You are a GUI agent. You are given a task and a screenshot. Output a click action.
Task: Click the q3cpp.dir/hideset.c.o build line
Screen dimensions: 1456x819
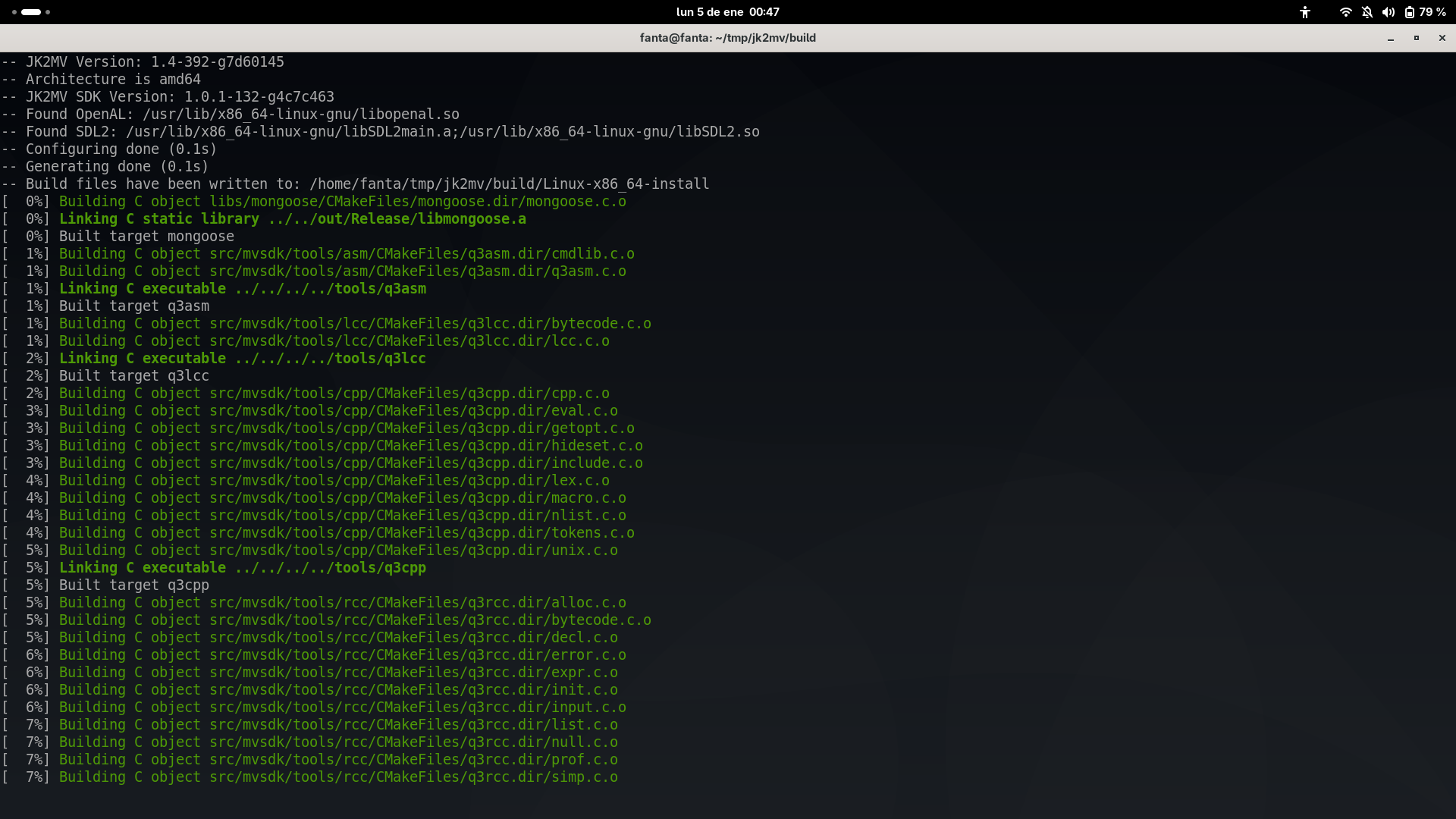pyautogui.click(x=350, y=446)
